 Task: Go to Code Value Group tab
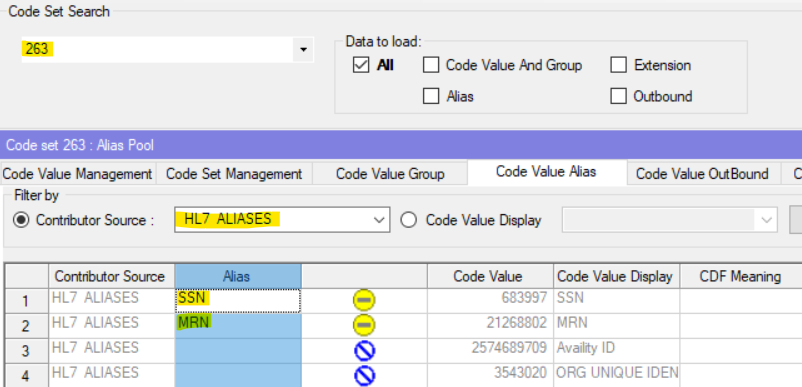(x=390, y=174)
